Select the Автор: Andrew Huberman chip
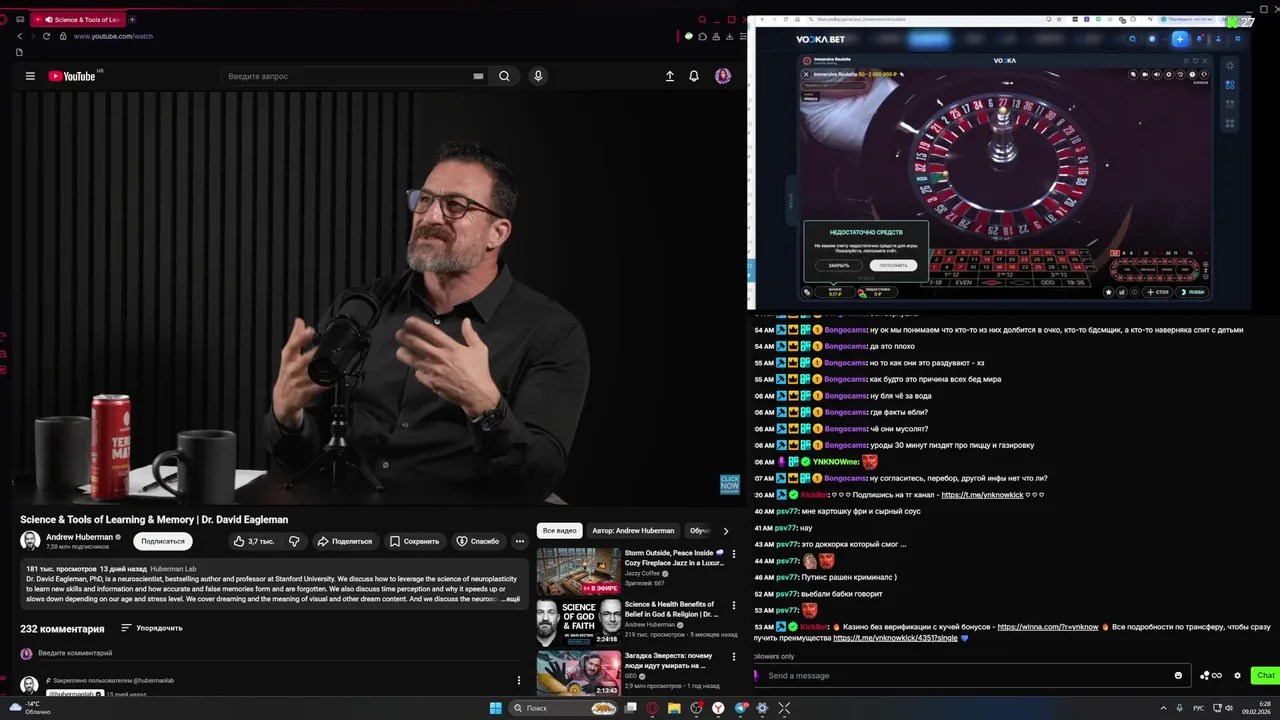 click(633, 531)
